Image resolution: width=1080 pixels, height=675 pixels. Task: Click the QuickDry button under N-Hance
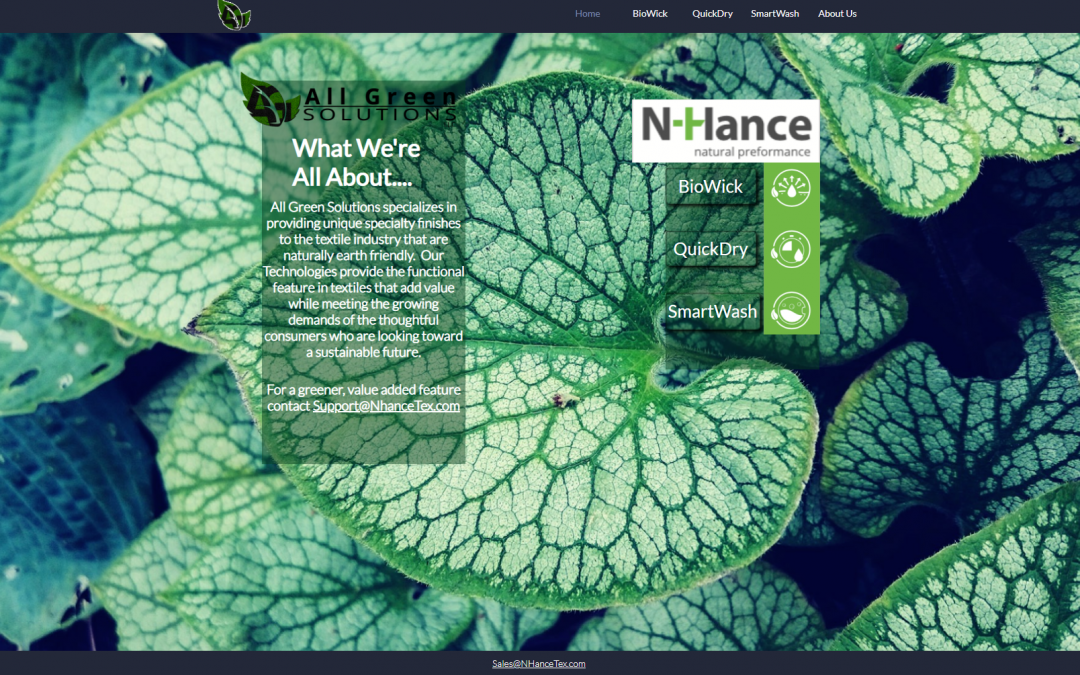[711, 249]
